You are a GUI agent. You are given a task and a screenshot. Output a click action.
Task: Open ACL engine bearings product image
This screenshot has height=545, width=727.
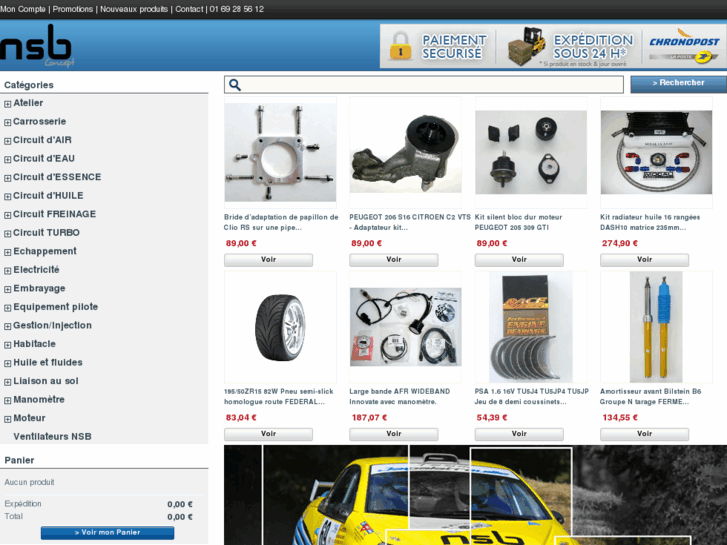[531, 327]
